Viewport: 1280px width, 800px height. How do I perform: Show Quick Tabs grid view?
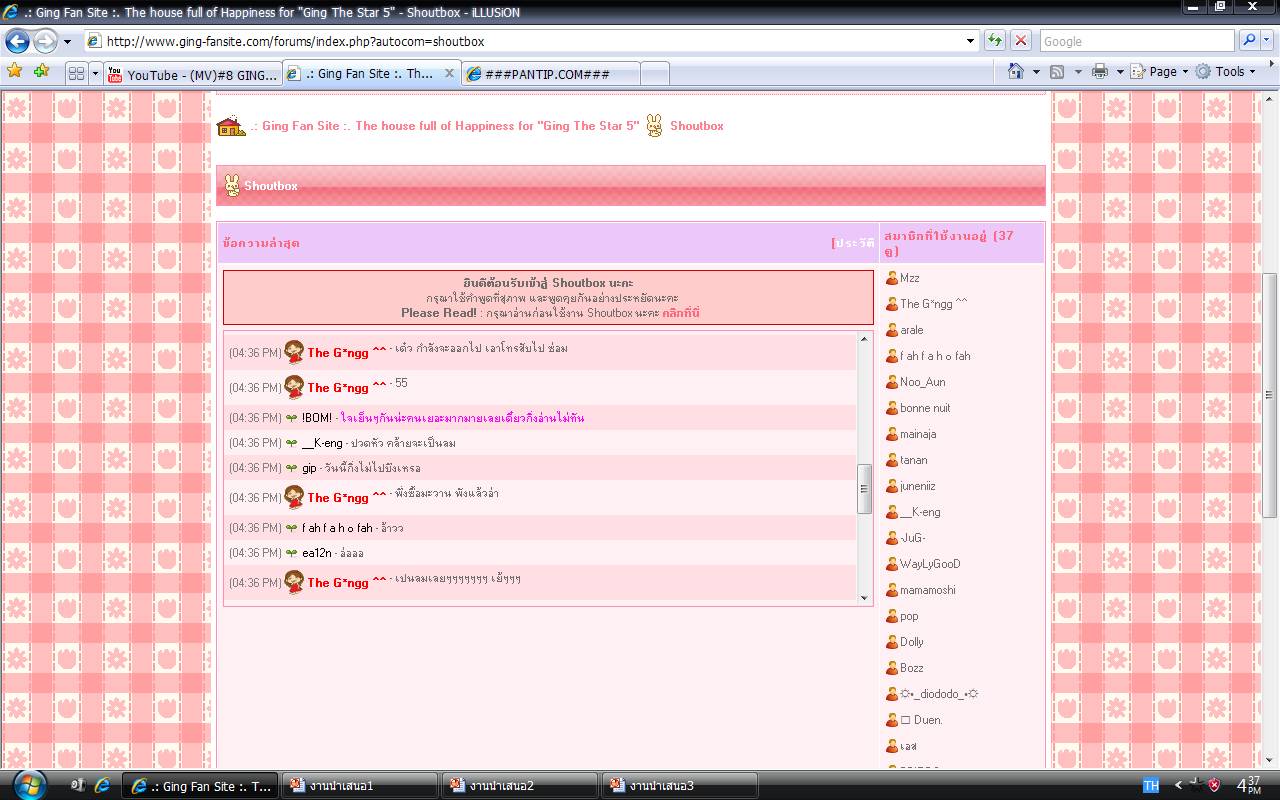click(77, 73)
